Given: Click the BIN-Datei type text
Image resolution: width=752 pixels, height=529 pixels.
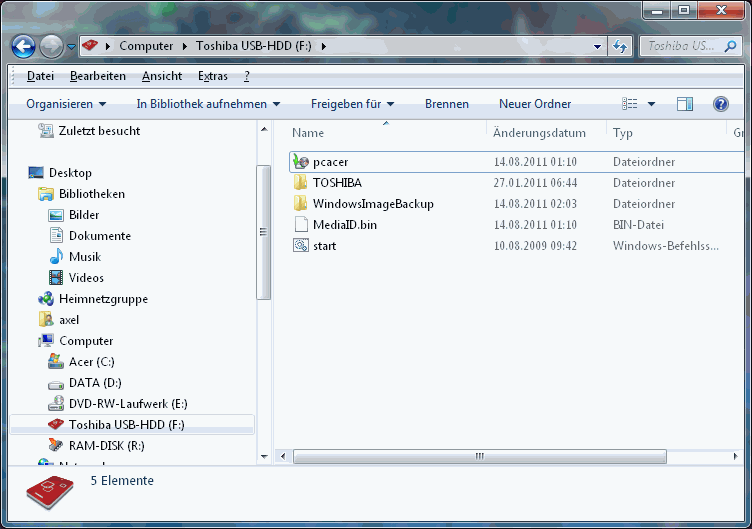Looking at the screenshot, I should (x=638, y=225).
